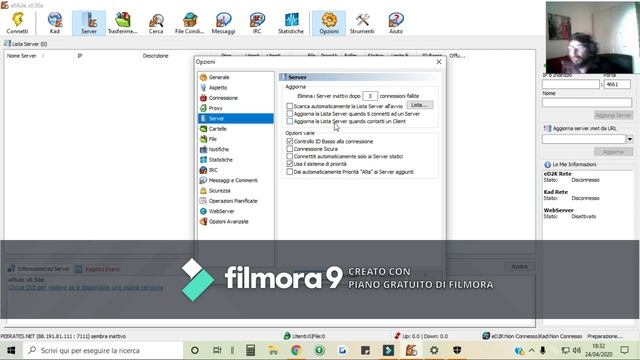
Task: Click the Le Mie Informazioni info icon
Action: coord(547,164)
